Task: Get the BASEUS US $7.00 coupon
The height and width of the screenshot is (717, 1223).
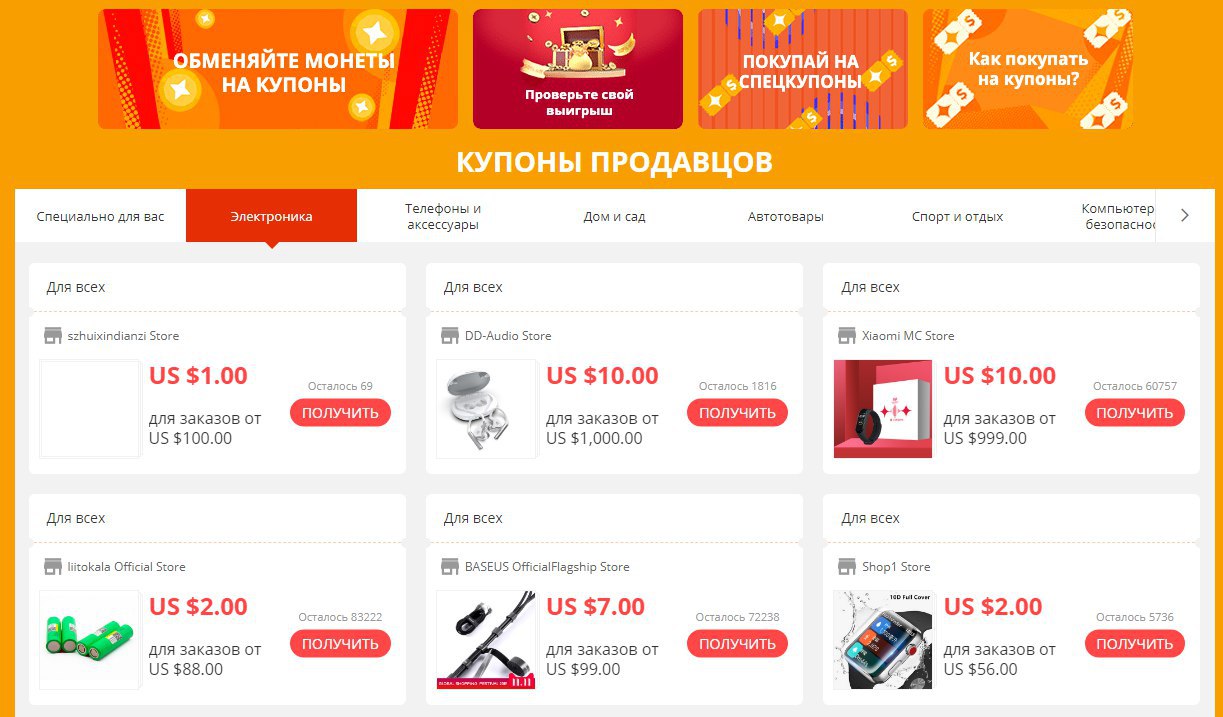Action: click(x=737, y=643)
